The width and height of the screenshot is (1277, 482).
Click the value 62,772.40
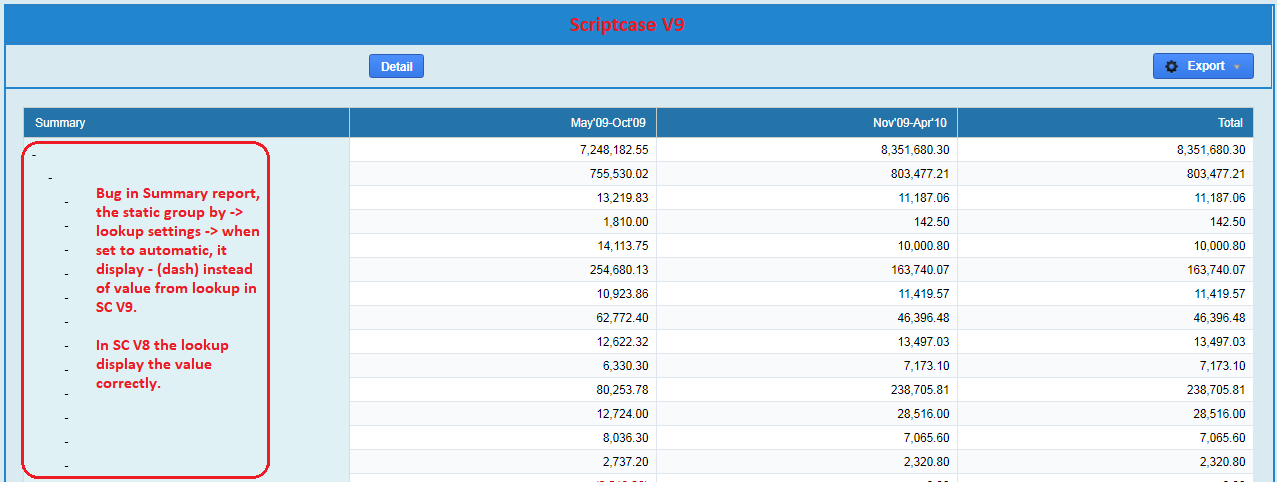pyautogui.click(x=623, y=318)
